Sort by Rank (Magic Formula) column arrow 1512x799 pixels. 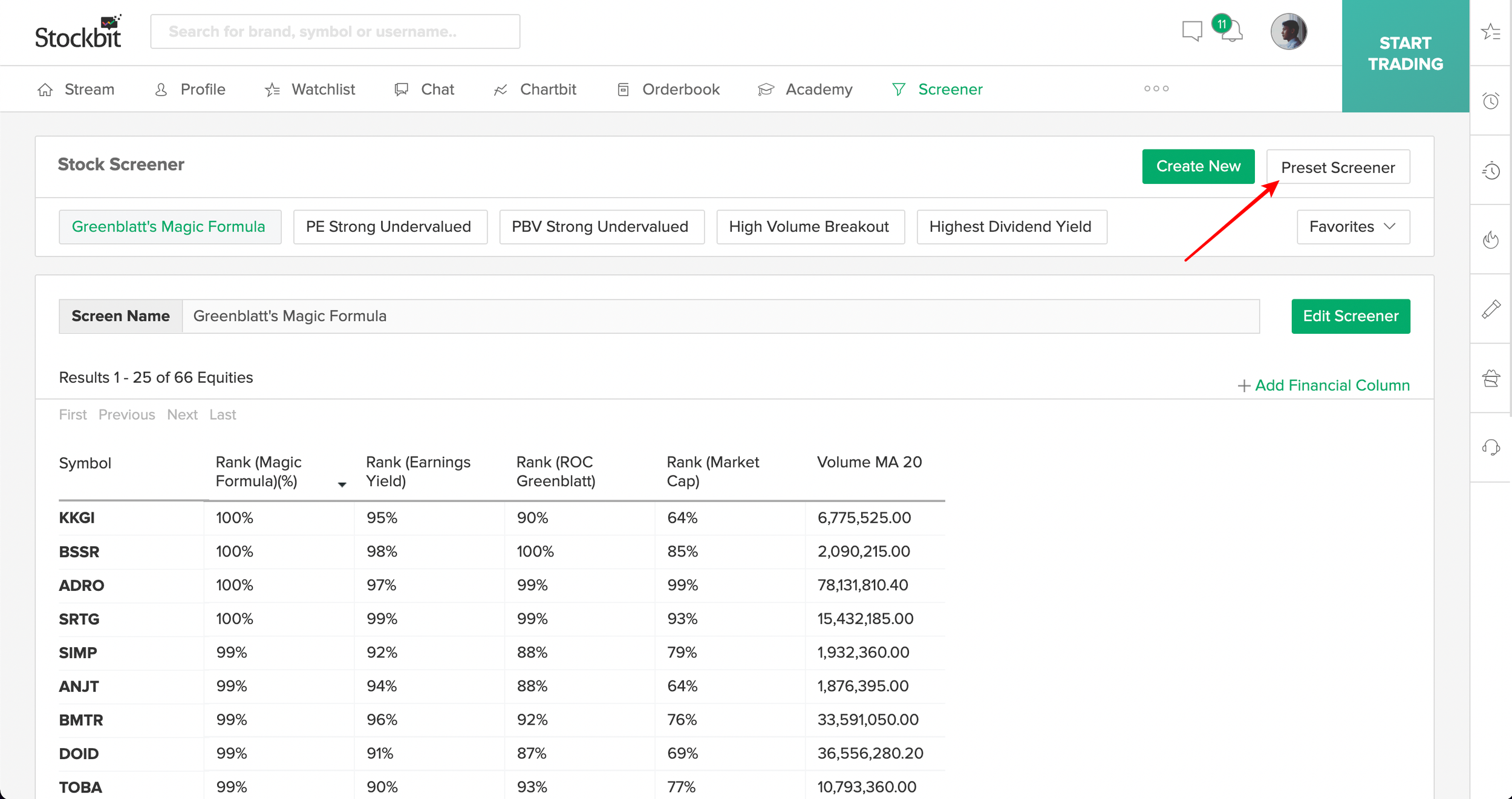[342, 484]
